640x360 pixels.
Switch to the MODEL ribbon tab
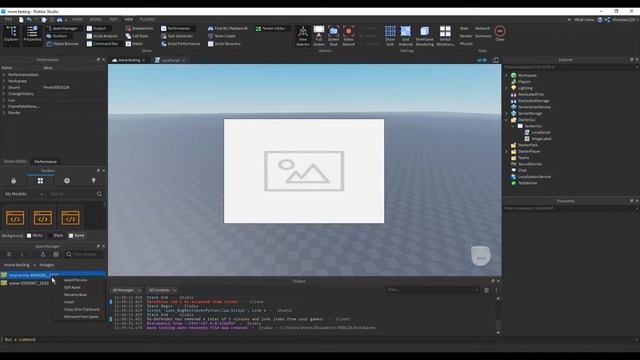coord(96,20)
